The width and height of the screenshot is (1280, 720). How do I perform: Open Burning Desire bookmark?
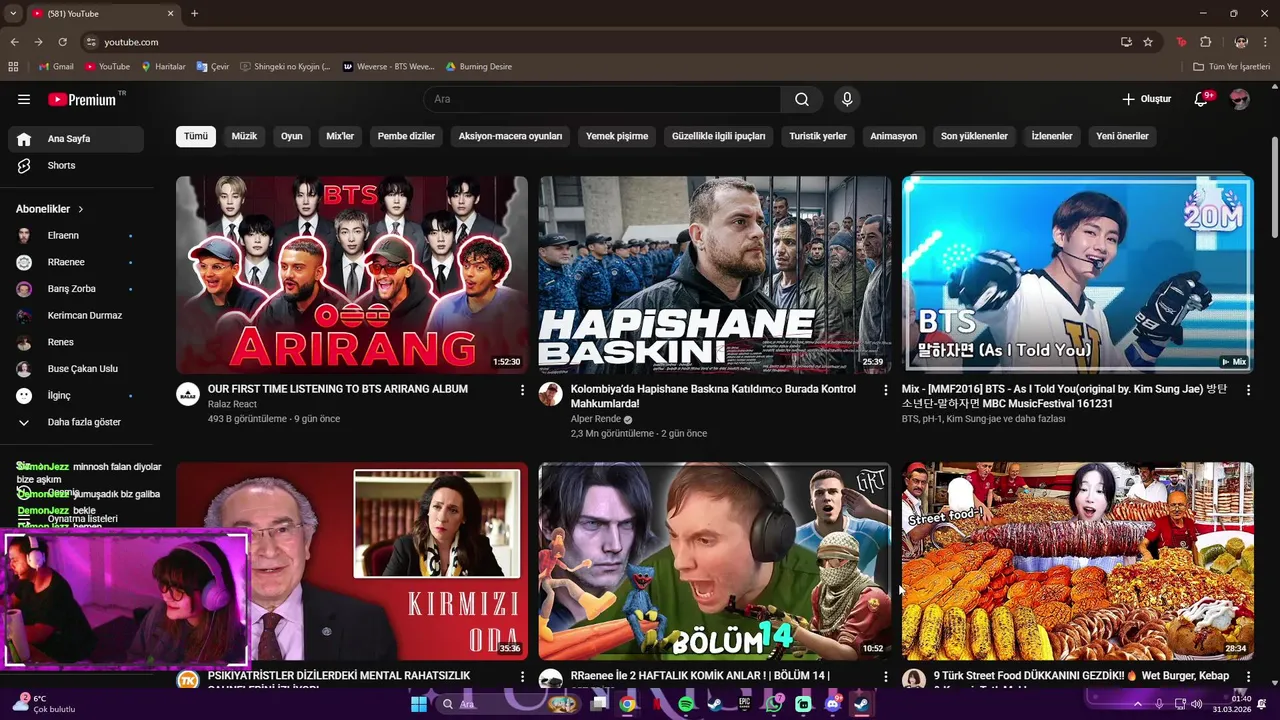pyautogui.click(x=478, y=67)
